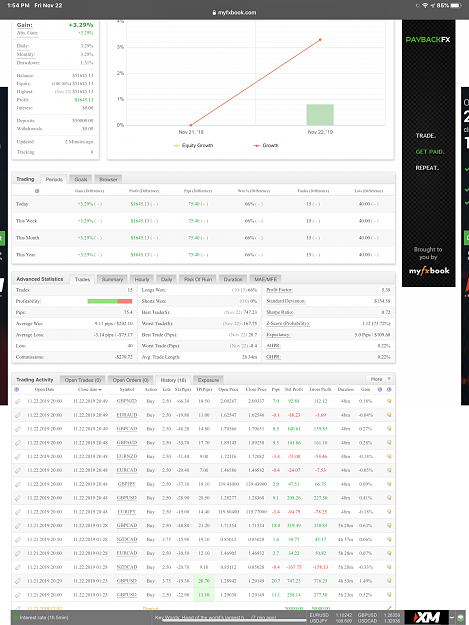Click the Profit Factor label
Image resolution: width=469 pixels, height=625 pixels.
[279, 290]
